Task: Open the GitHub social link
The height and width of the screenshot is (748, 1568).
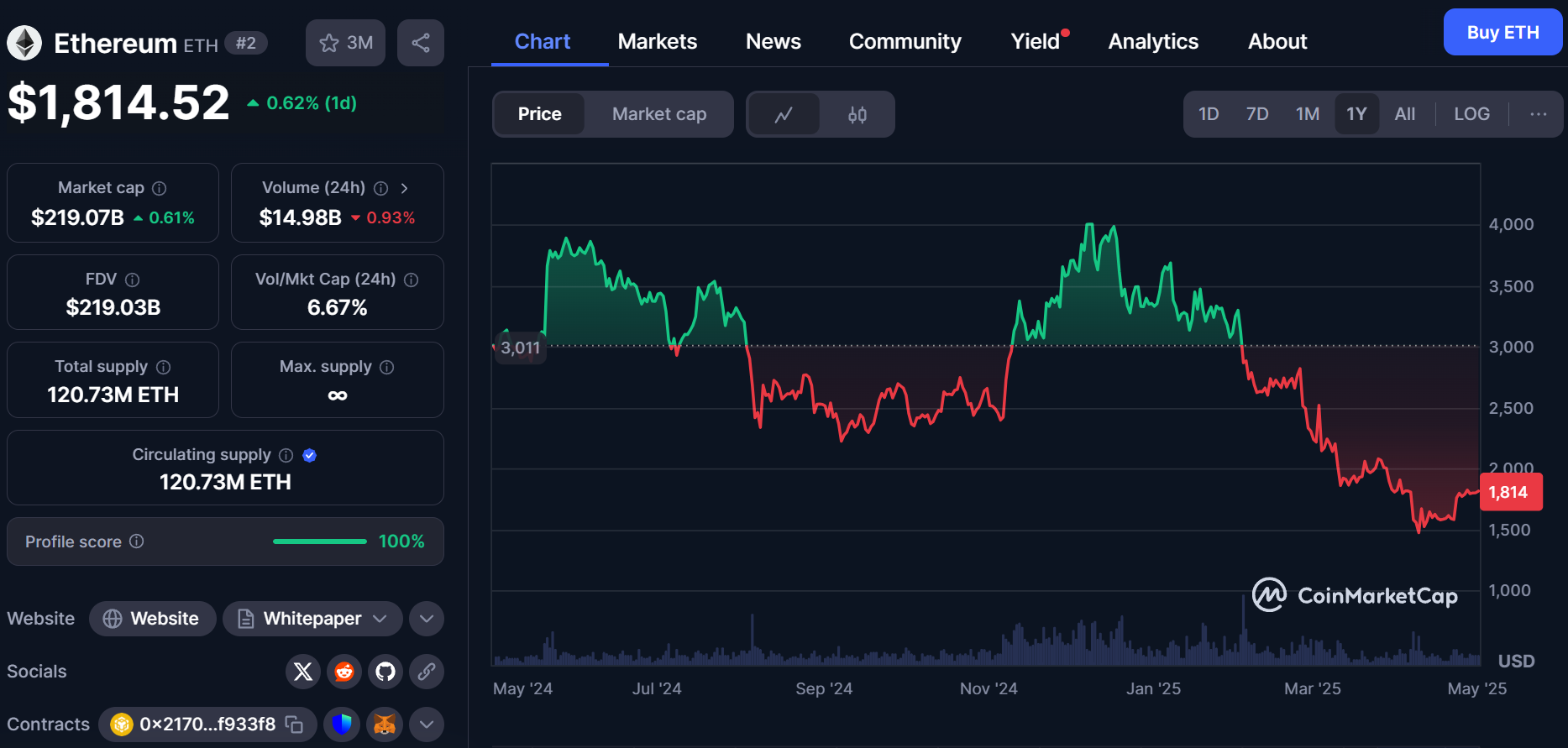Action: coord(385,672)
